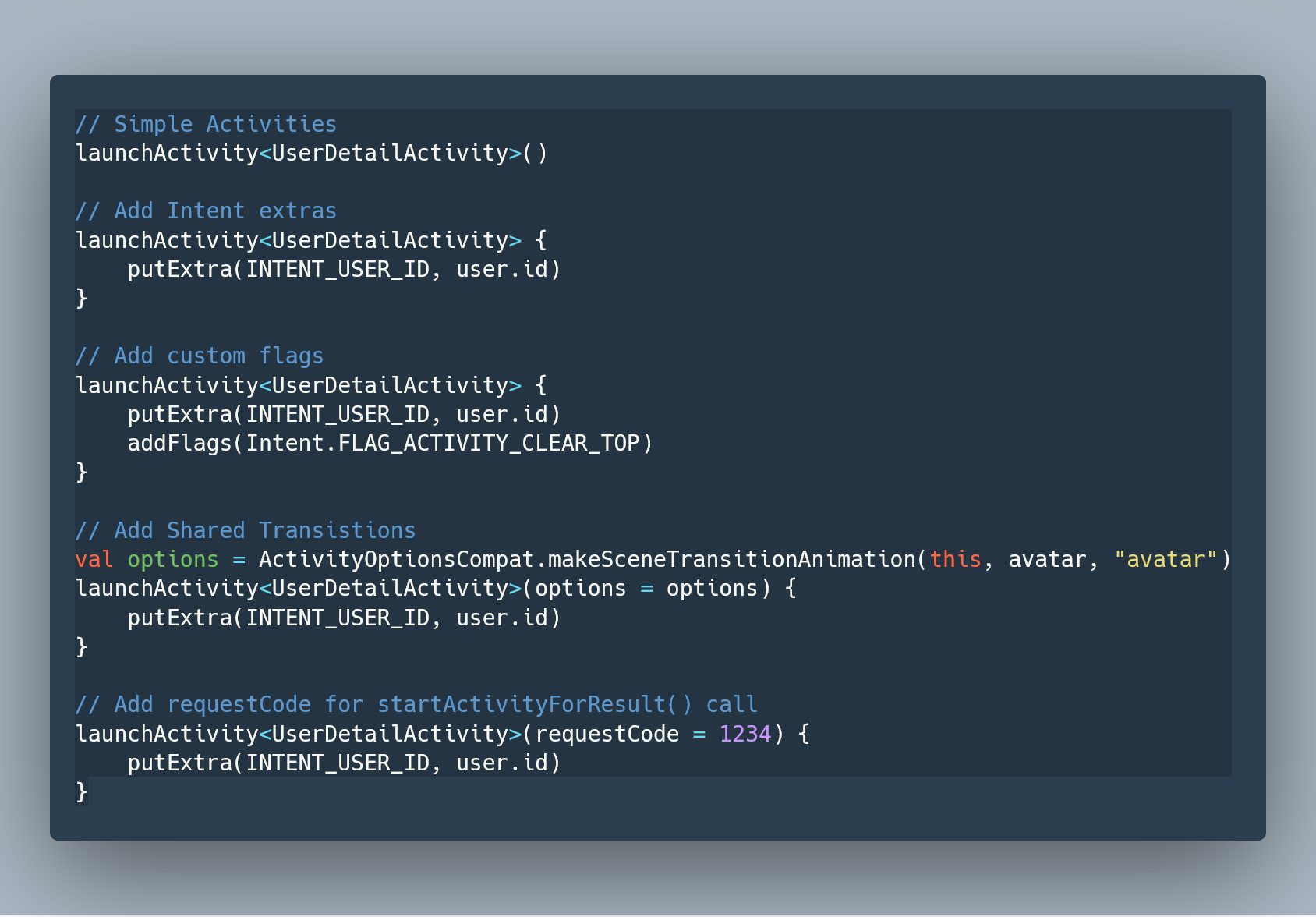Click the "// Add Intent extras" comment
The height and width of the screenshot is (917, 1316).
coord(206,211)
